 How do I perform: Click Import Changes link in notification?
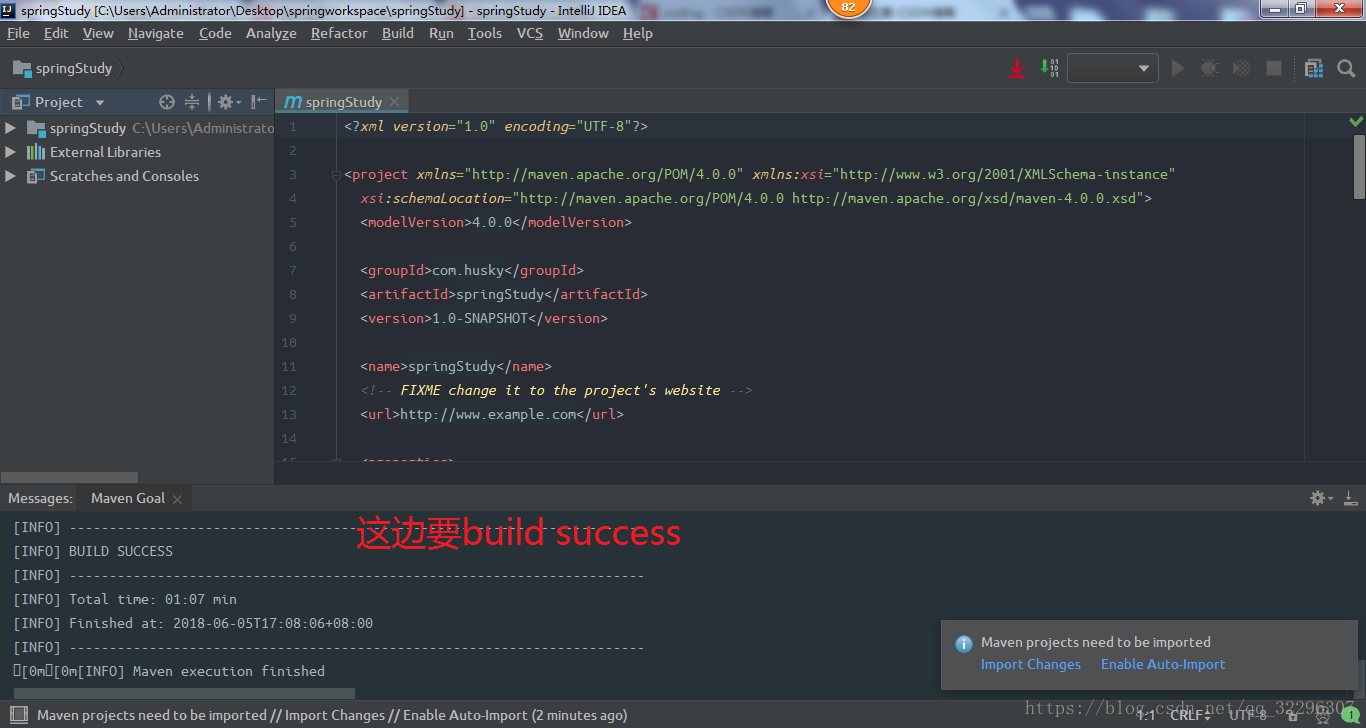click(1031, 664)
